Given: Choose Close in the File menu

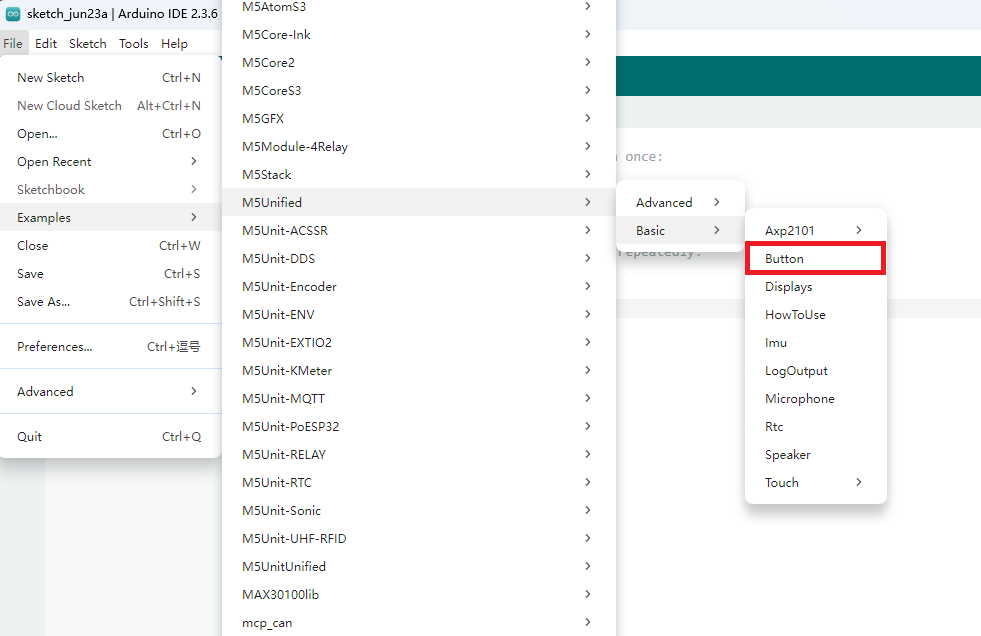Looking at the screenshot, I should 111,246.
